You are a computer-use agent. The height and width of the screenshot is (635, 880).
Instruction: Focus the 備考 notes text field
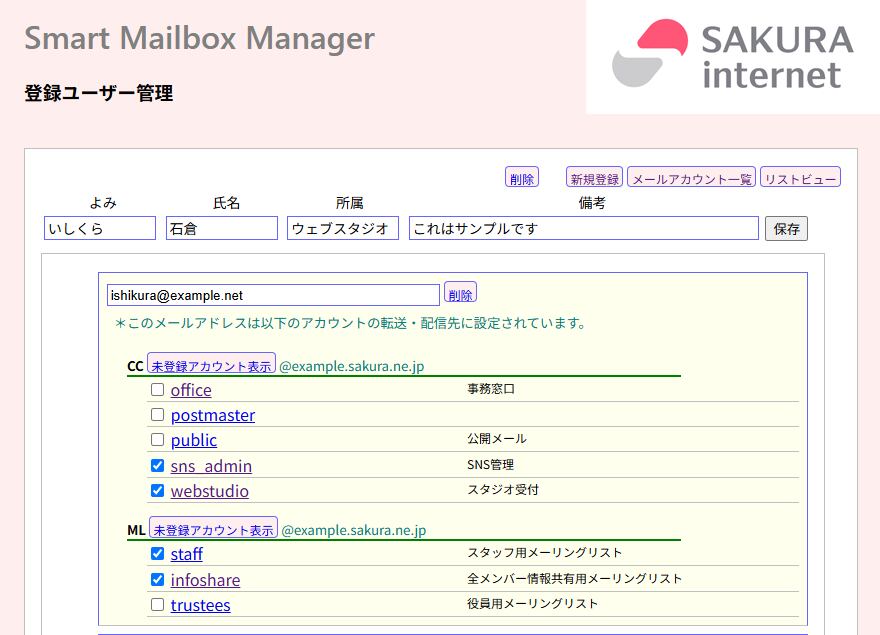(x=583, y=229)
